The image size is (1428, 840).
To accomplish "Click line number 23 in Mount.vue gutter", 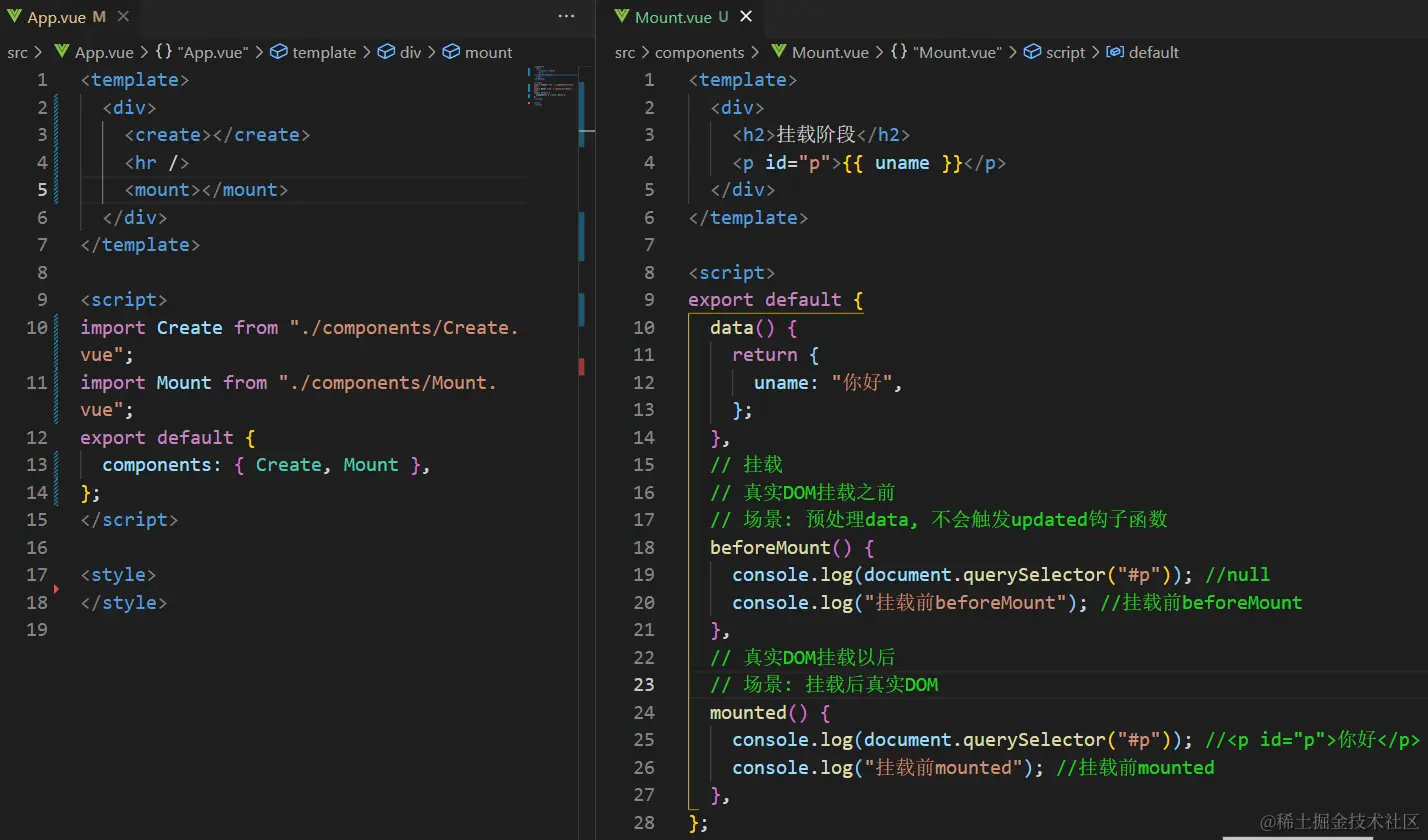I will [644, 685].
